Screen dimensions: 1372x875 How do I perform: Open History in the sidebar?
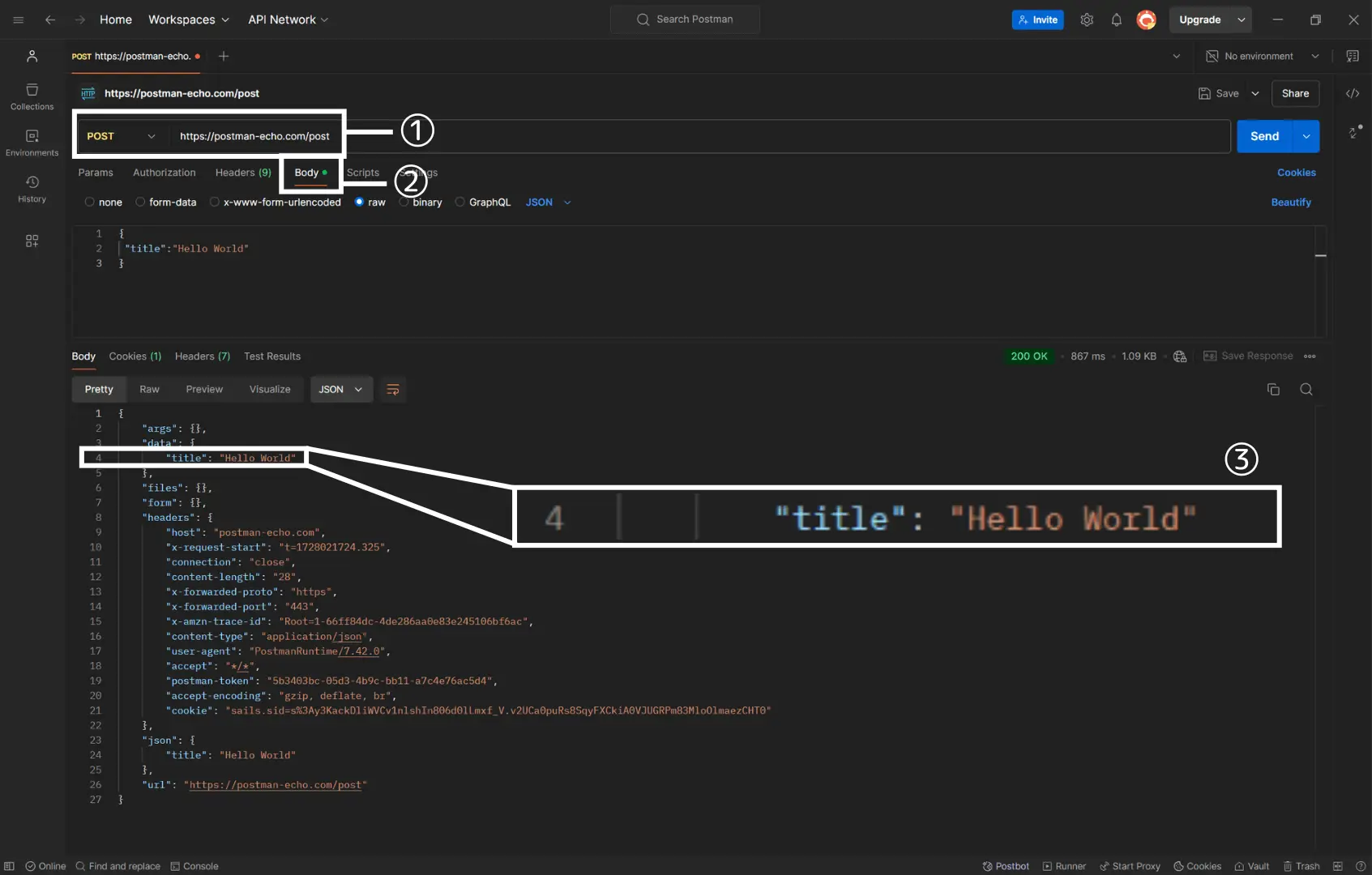pos(32,189)
